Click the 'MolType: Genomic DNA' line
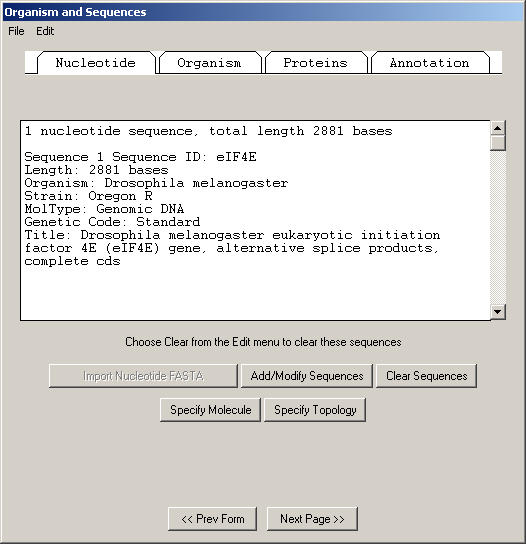The height and width of the screenshot is (544, 526). click(x=104, y=209)
